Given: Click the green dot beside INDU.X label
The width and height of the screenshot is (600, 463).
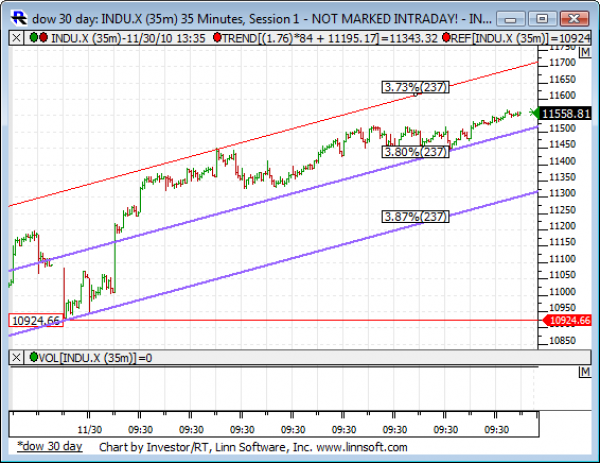Looking at the screenshot, I should (x=34, y=37).
